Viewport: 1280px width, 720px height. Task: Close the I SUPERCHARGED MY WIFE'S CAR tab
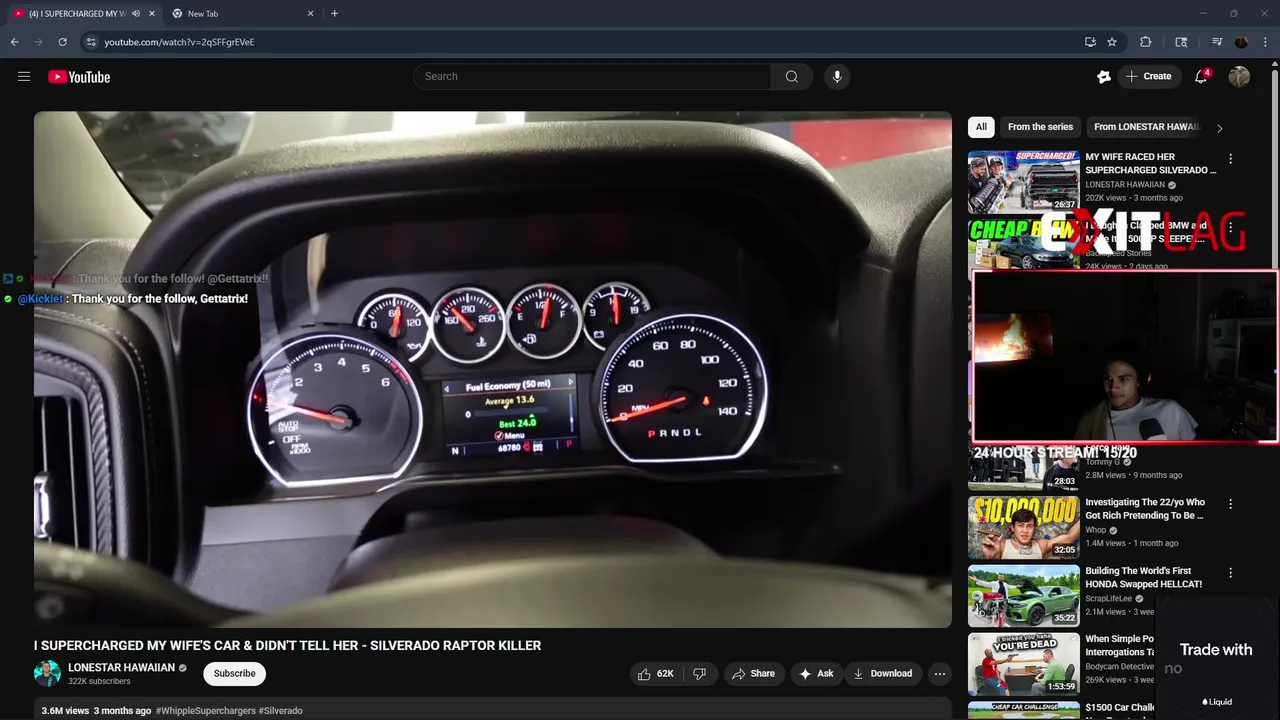click(x=152, y=14)
